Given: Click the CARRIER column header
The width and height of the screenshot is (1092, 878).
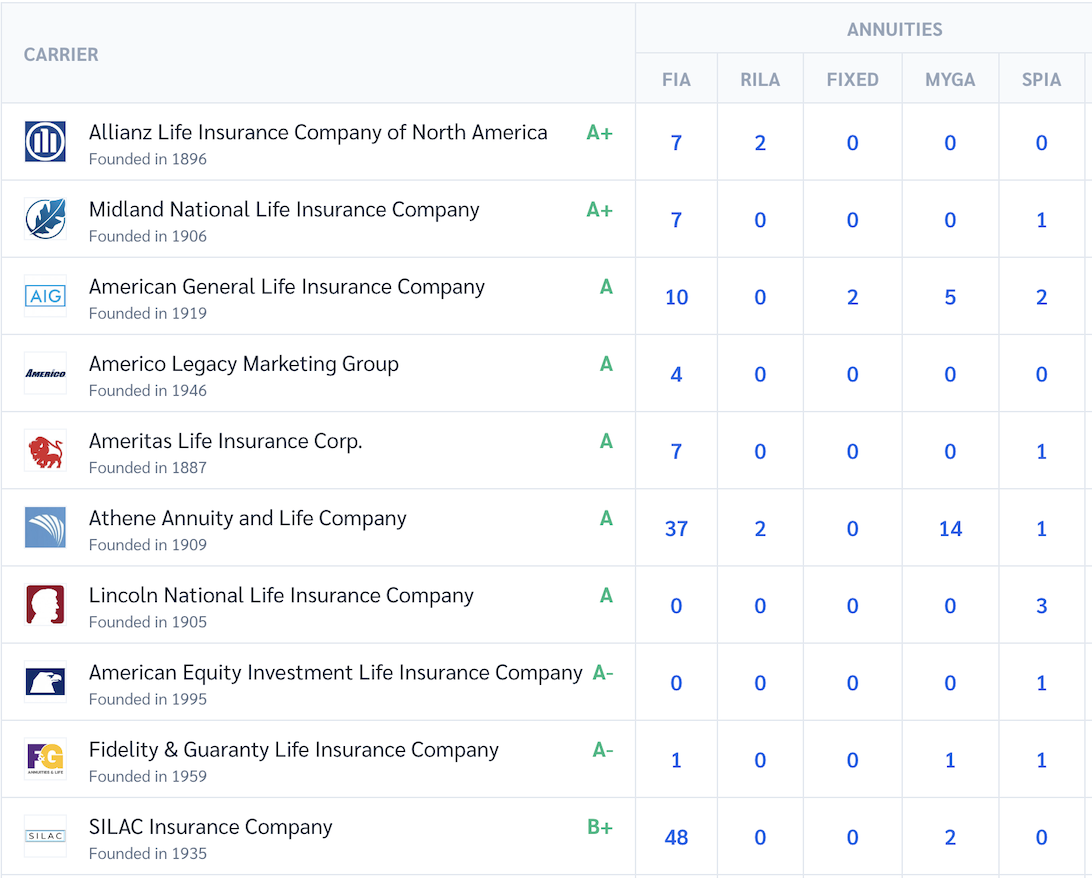Looking at the screenshot, I should (x=61, y=54).
